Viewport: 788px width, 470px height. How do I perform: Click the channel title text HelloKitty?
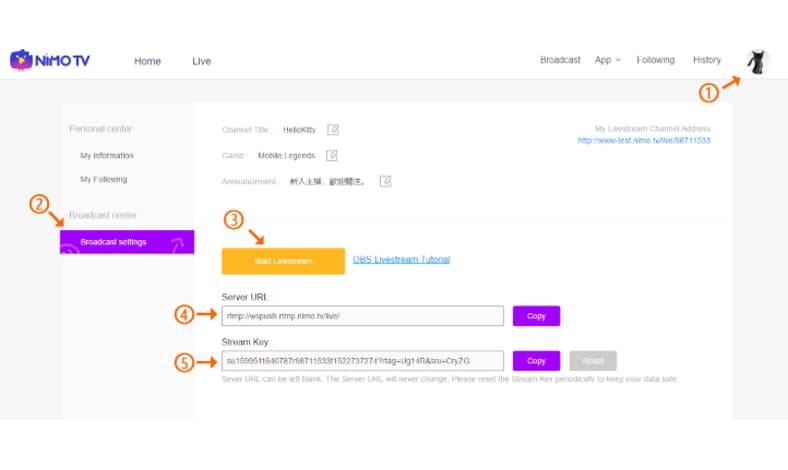(299, 130)
